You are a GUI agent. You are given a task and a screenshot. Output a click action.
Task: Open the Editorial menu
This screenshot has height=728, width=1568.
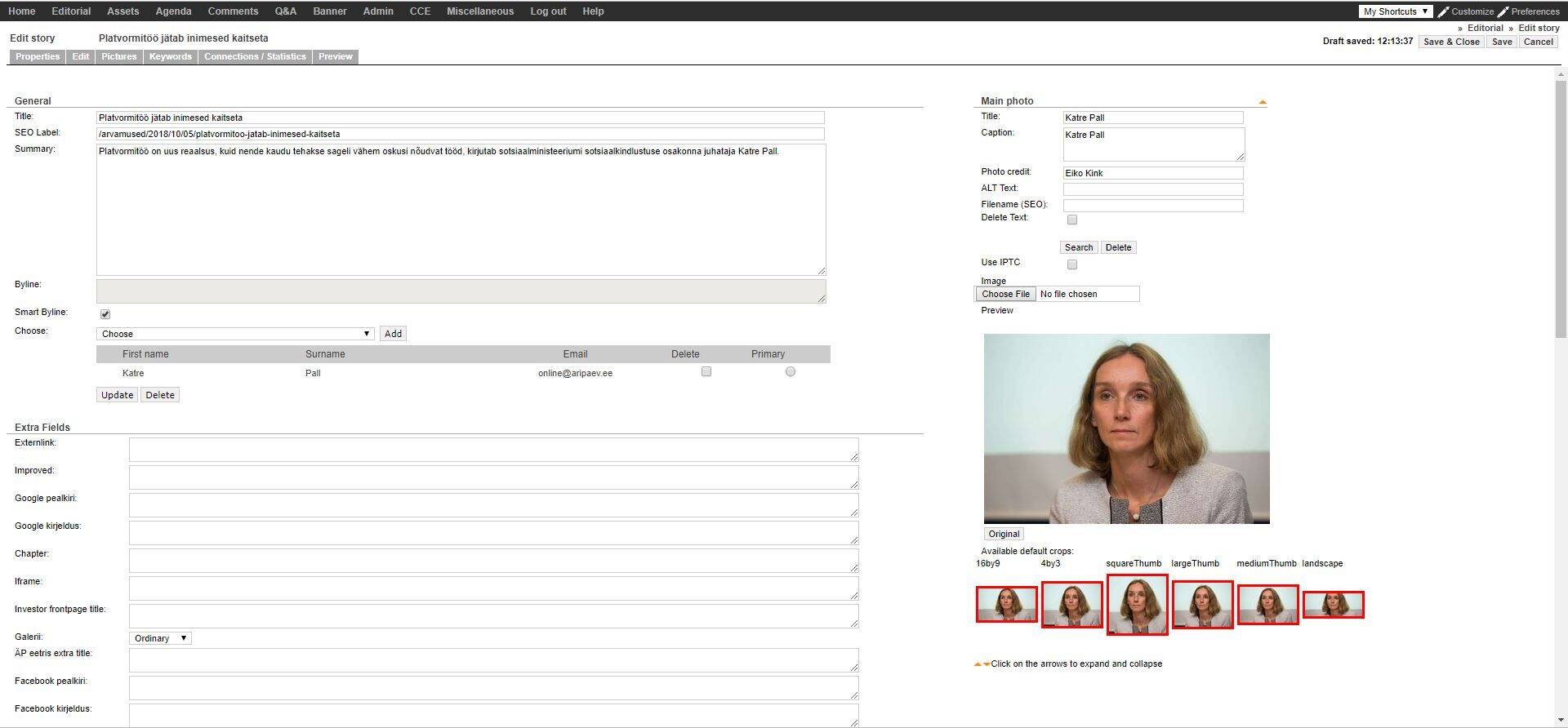point(71,11)
